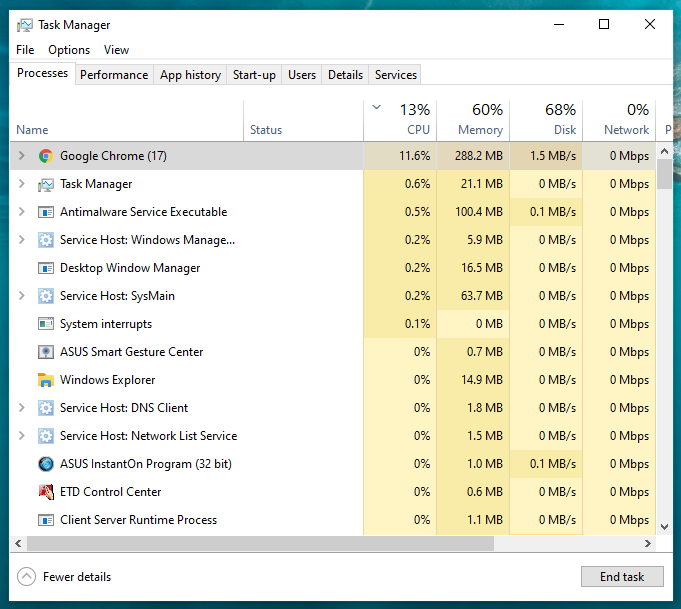Click the Task Manager title bar icon
The image size is (681, 609).
25,26
